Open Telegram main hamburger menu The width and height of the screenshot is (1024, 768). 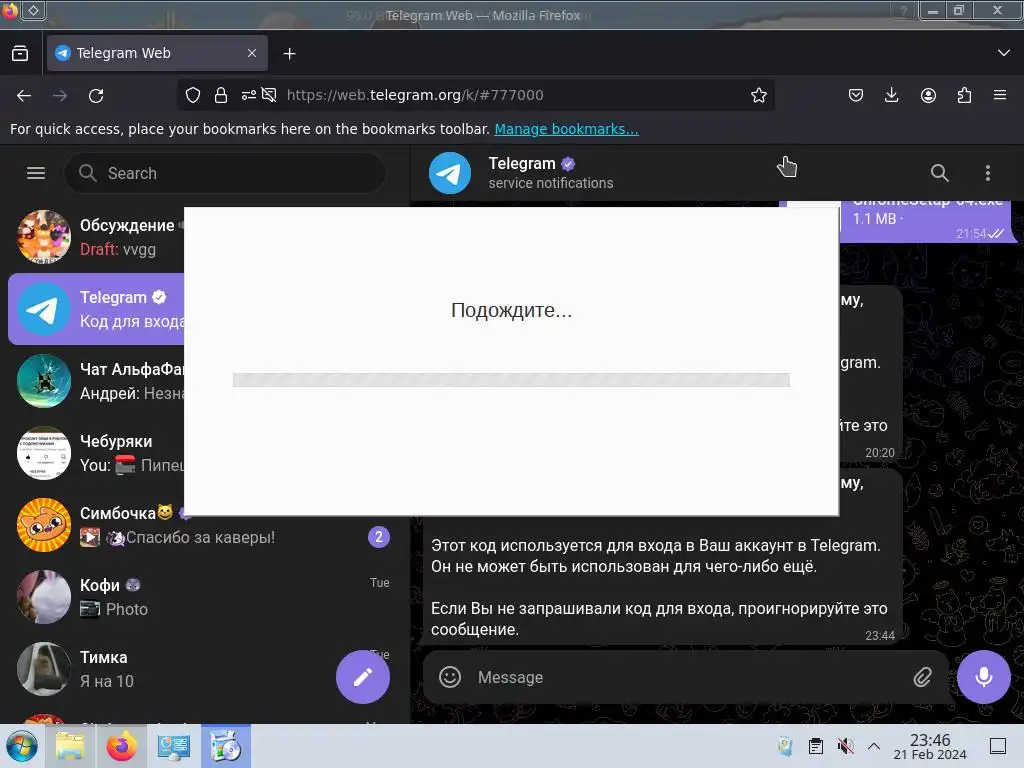point(36,173)
